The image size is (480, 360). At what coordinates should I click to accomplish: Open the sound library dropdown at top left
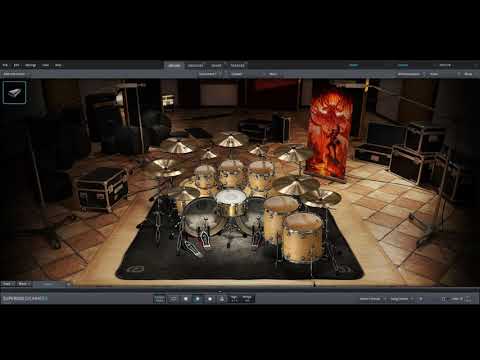[x=14, y=74]
